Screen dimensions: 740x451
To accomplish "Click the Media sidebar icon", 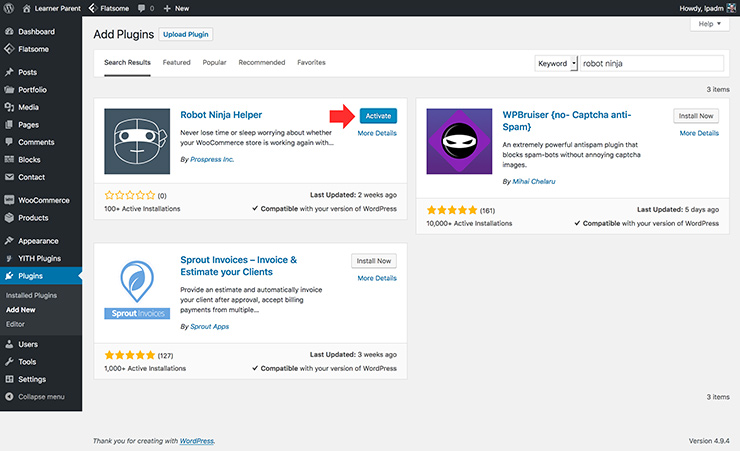I will (x=9, y=107).
